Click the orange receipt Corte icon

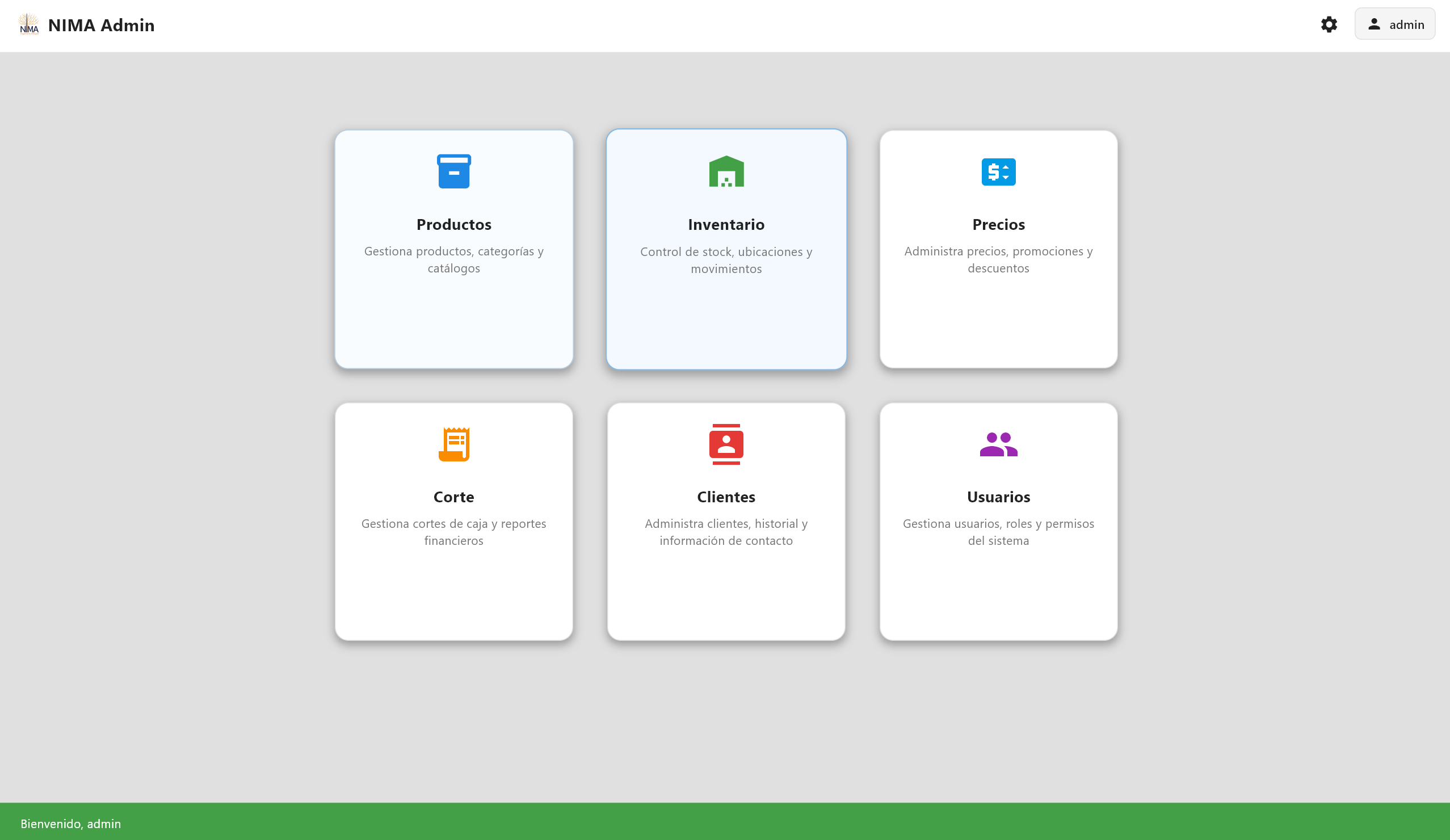453,444
